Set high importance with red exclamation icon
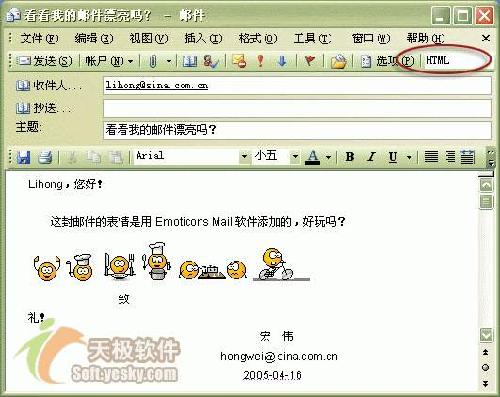The height and width of the screenshot is (397, 500). pyautogui.click(x=261, y=61)
